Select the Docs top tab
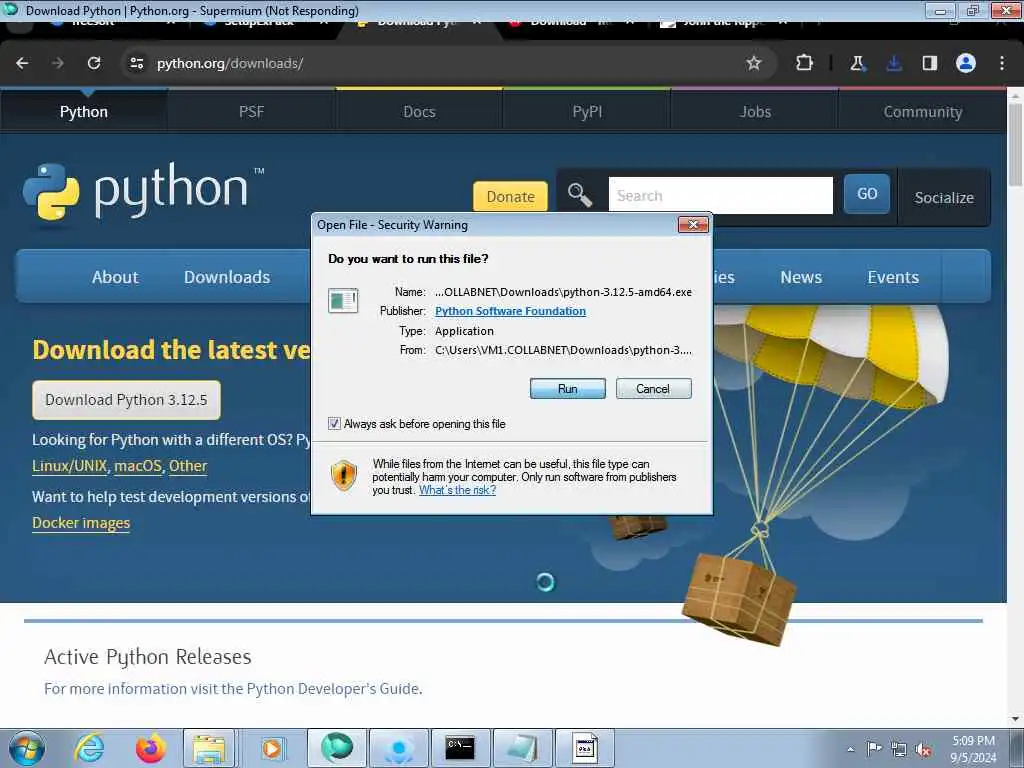This screenshot has width=1024, height=768. coord(419,112)
